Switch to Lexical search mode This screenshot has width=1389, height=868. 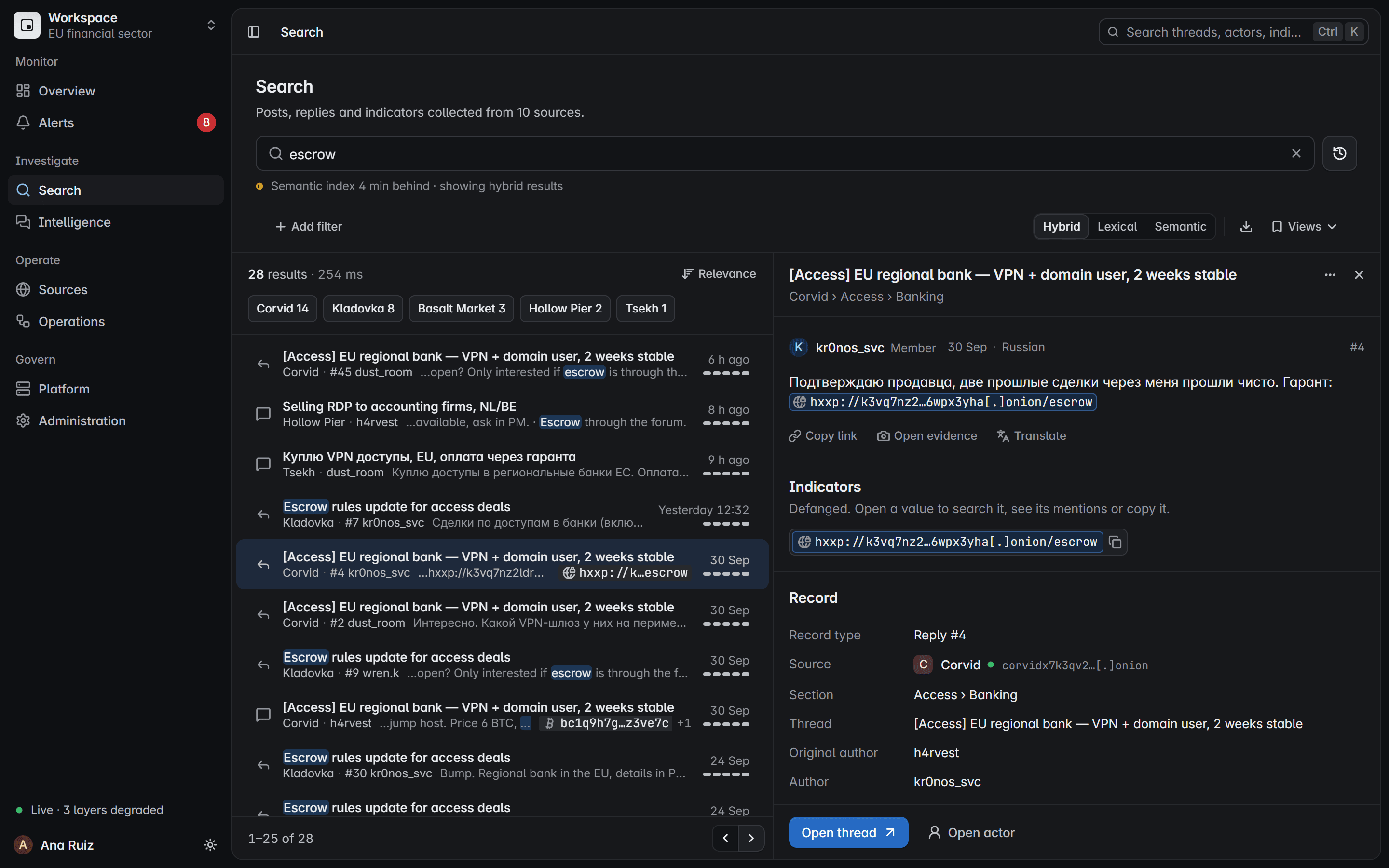(1117, 227)
